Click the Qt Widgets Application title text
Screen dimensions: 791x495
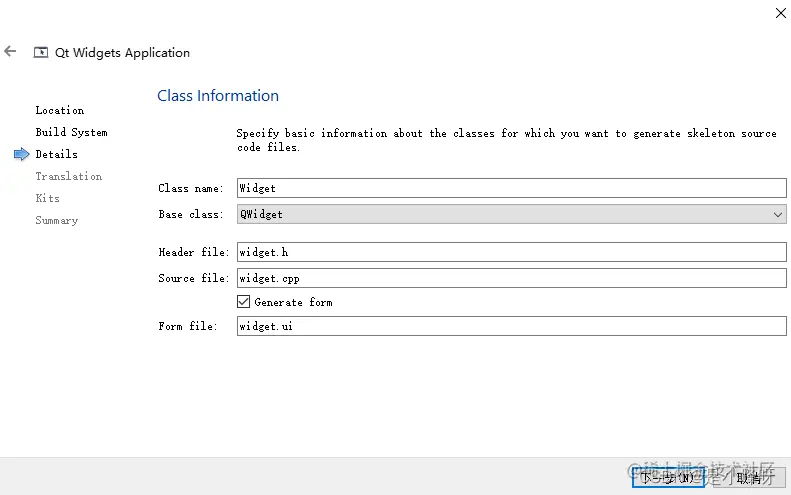click(x=122, y=52)
